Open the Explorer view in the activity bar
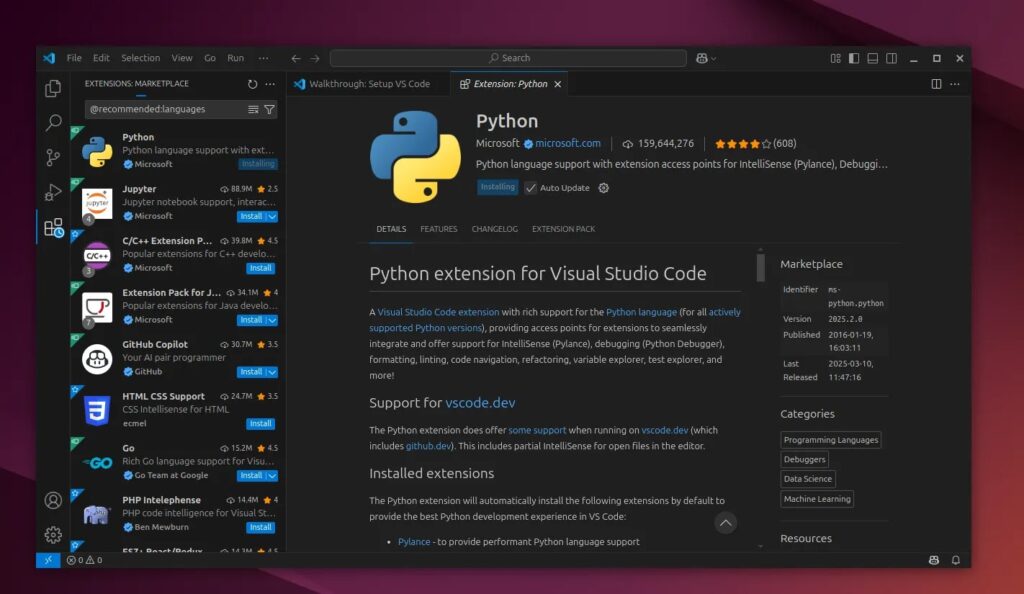This screenshot has width=1024, height=594. pyautogui.click(x=53, y=89)
